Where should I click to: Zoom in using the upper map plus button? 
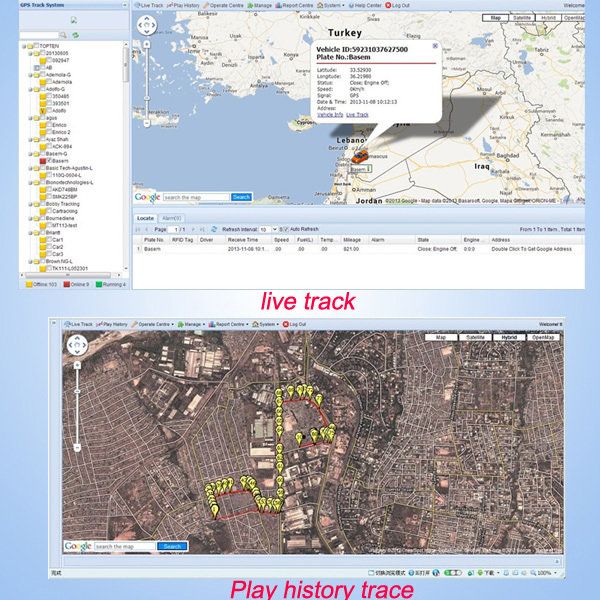[x=147, y=44]
